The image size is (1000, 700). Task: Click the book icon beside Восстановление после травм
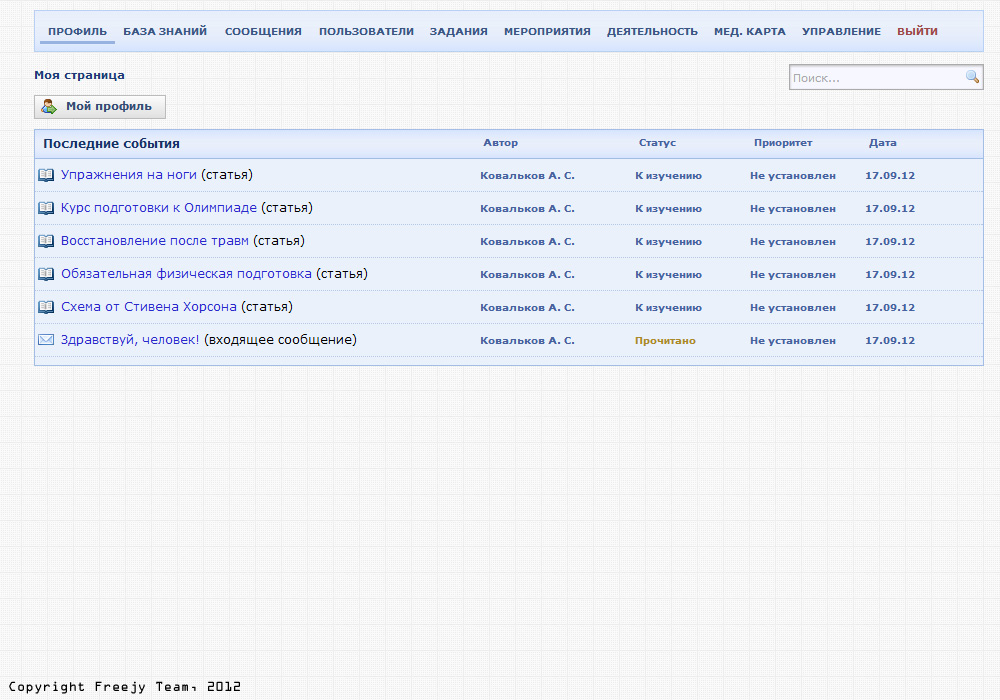tap(46, 241)
